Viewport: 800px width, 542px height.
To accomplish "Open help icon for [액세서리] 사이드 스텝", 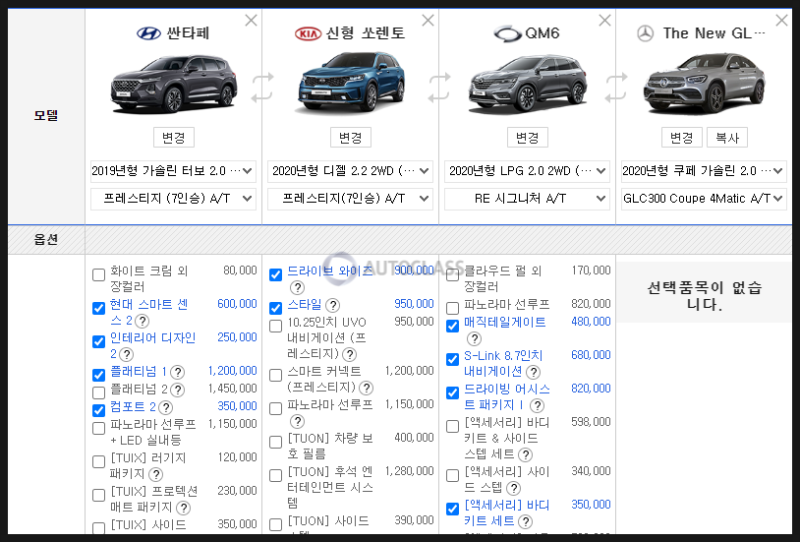I will pos(513,488).
